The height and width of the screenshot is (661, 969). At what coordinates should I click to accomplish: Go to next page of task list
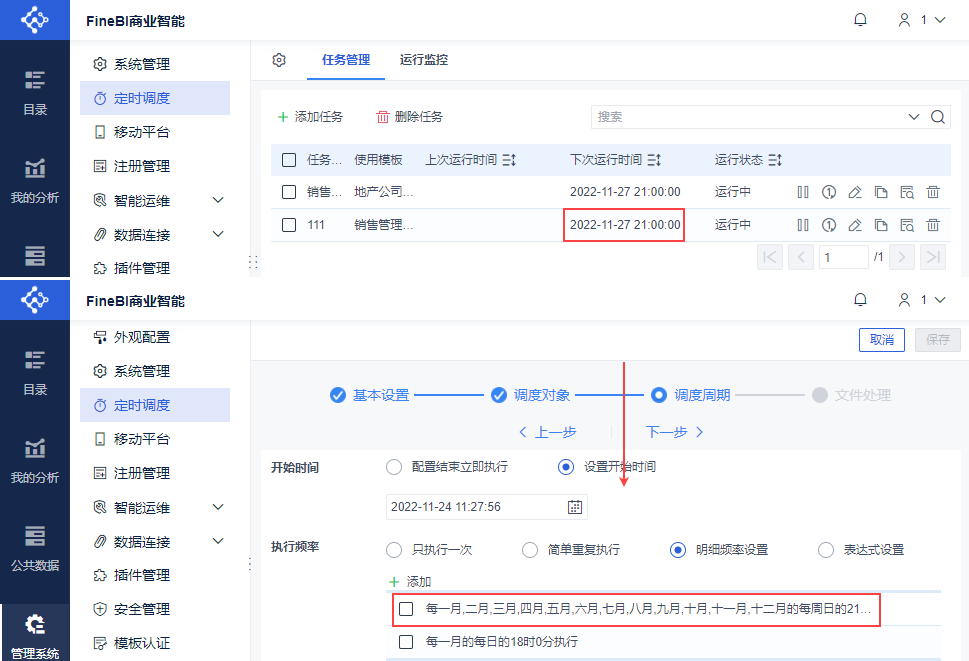point(902,257)
